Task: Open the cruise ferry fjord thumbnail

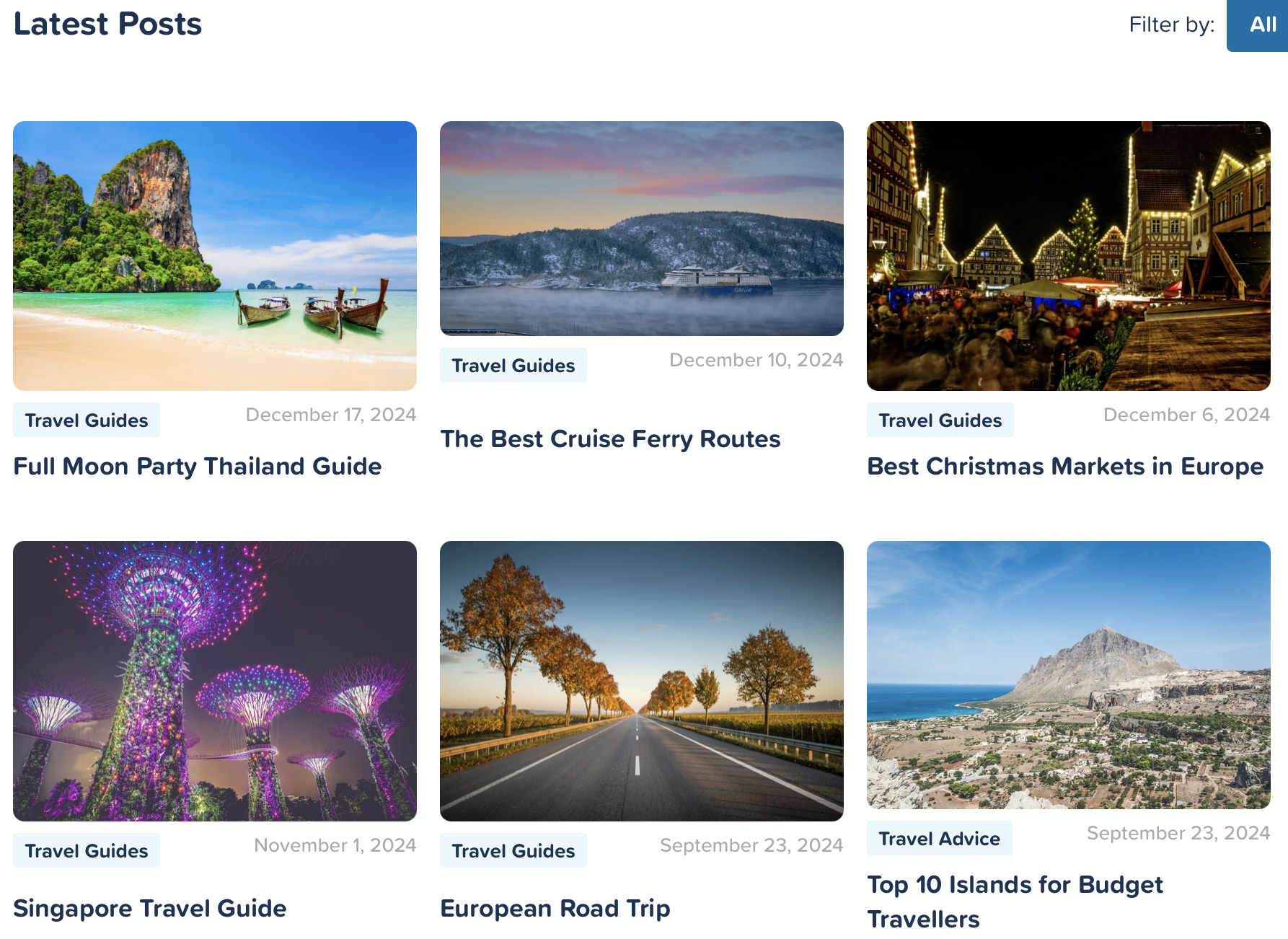Action: click(x=642, y=229)
